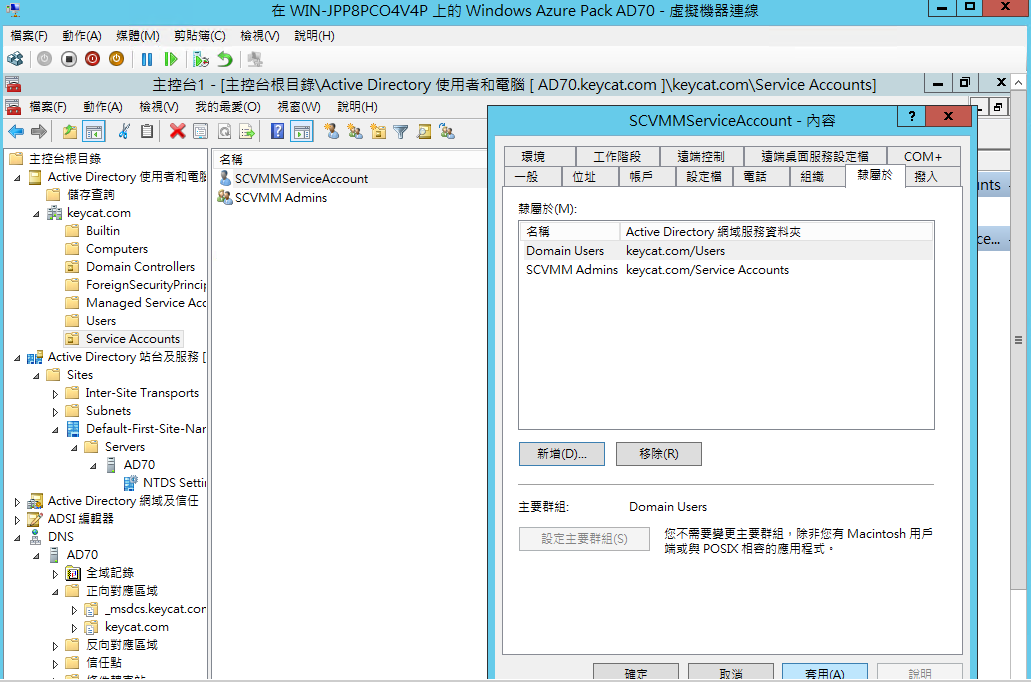This screenshot has height=682, width=1031.
Task: Expand the ADSI 編輯器 node
Action: (18, 520)
